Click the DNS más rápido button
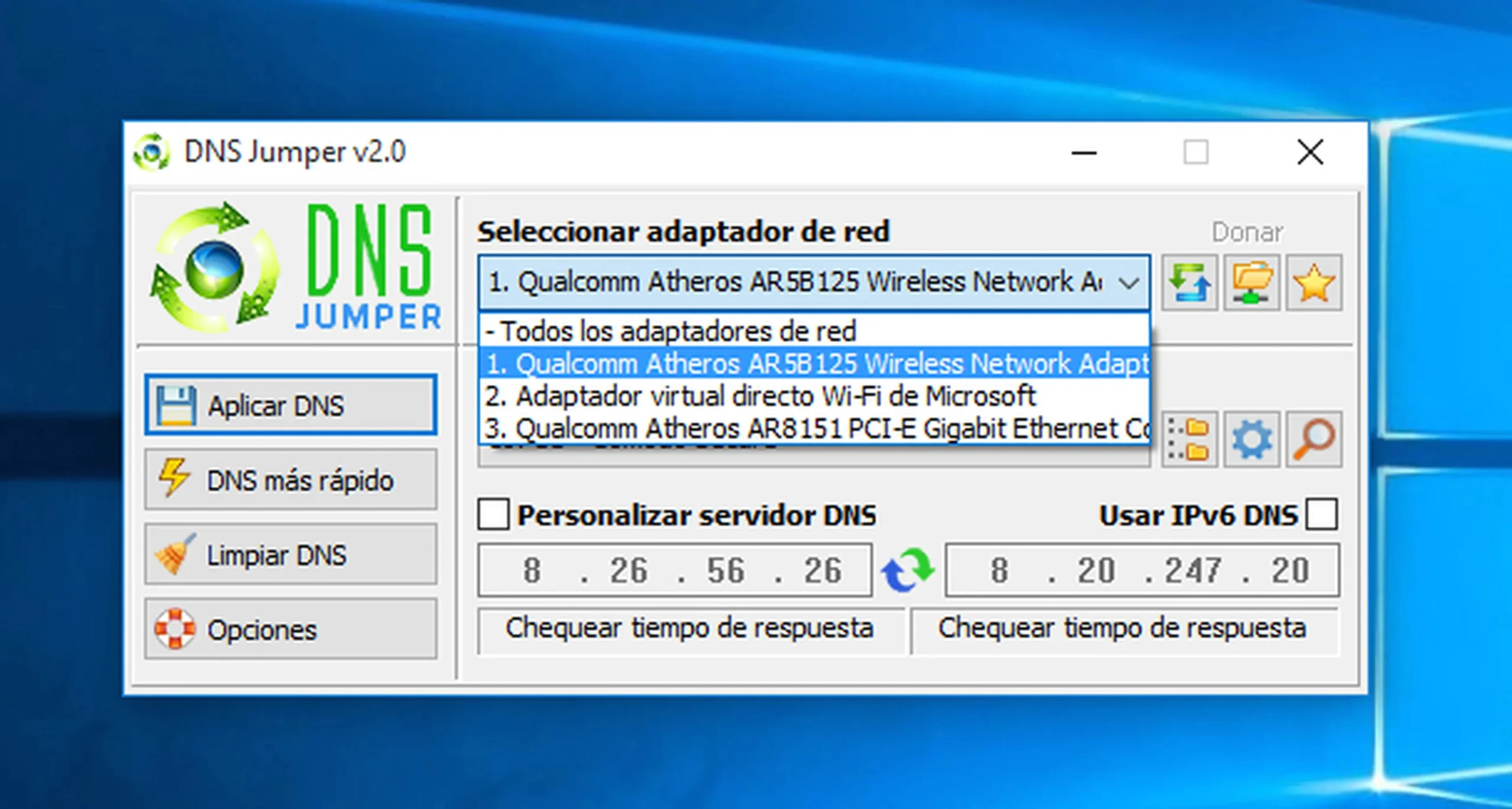The width and height of the screenshot is (1512, 809). click(291, 479)
